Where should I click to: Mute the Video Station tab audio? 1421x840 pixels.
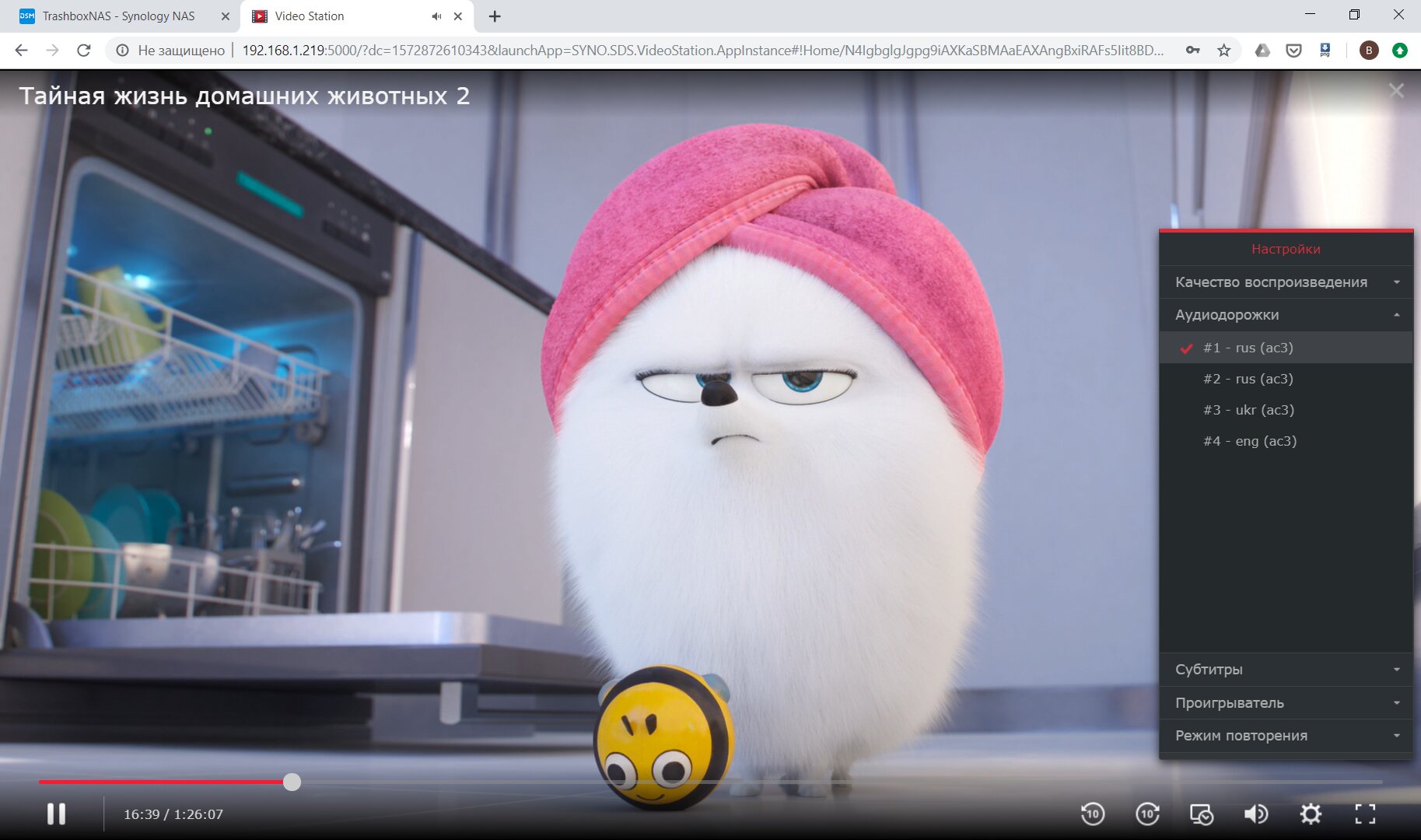coord(436,16)
